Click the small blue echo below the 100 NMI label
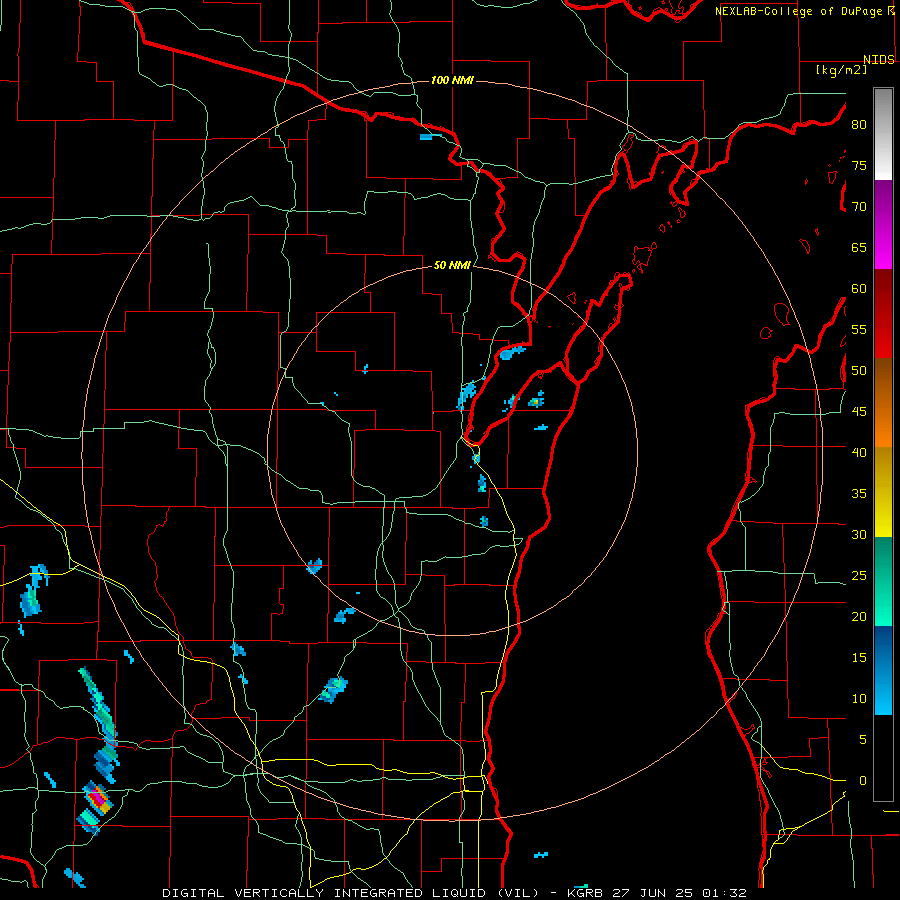Image resolution: width=900 pixels, height=900 pixels. click(x=430, y=137)
